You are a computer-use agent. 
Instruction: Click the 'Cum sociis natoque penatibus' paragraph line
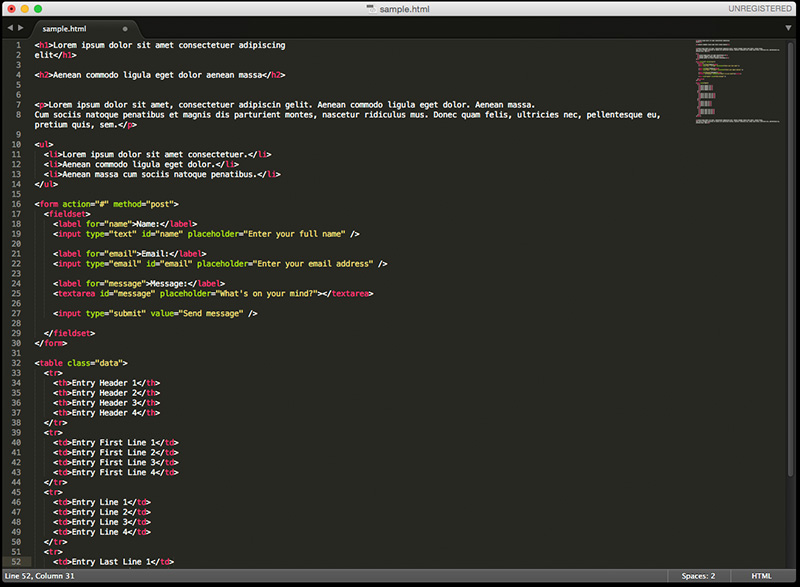(x=347, y=115)
